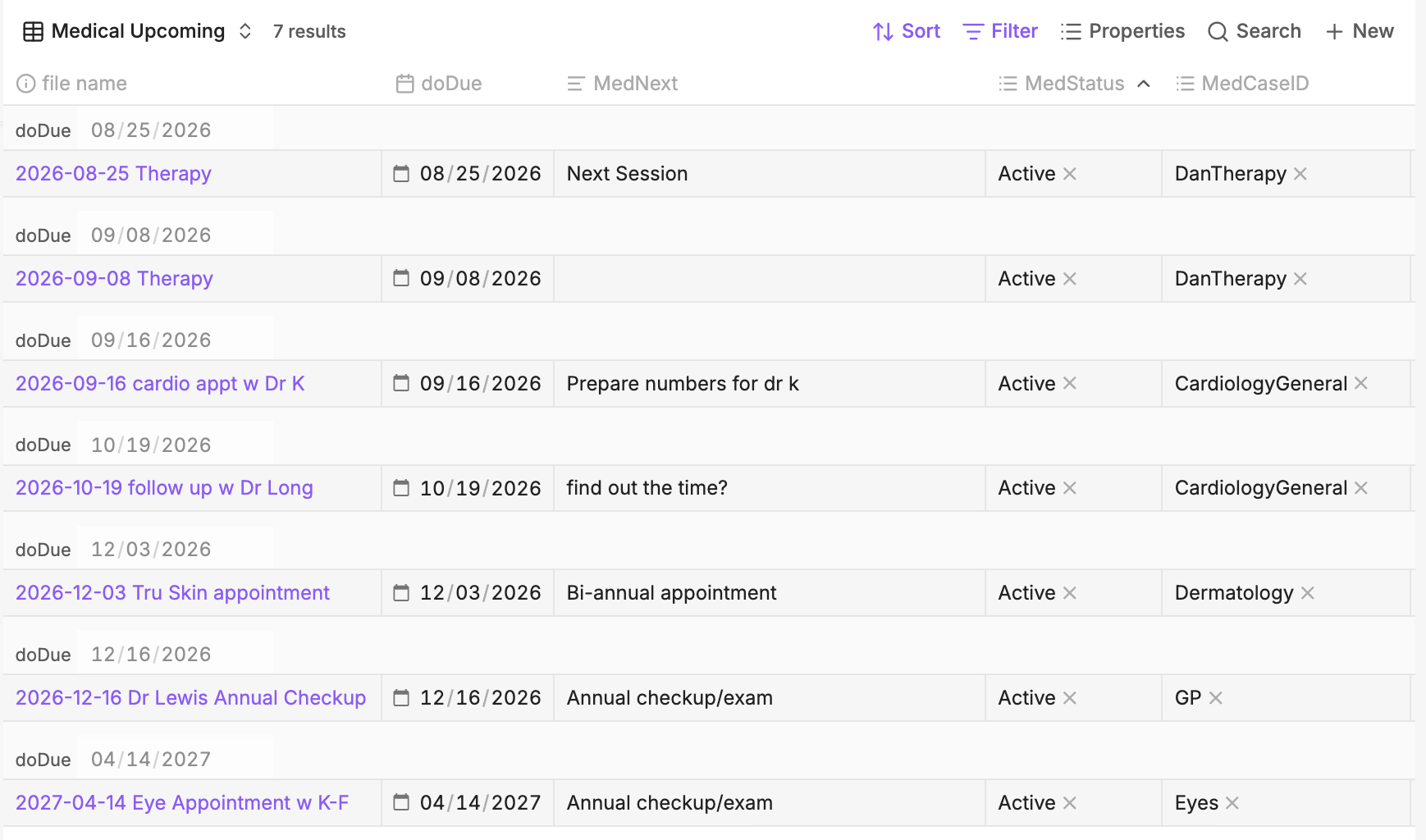Open the 2026-10-19 follow up w Dr Long note
Screen dimensions: 1426x840
164,488
